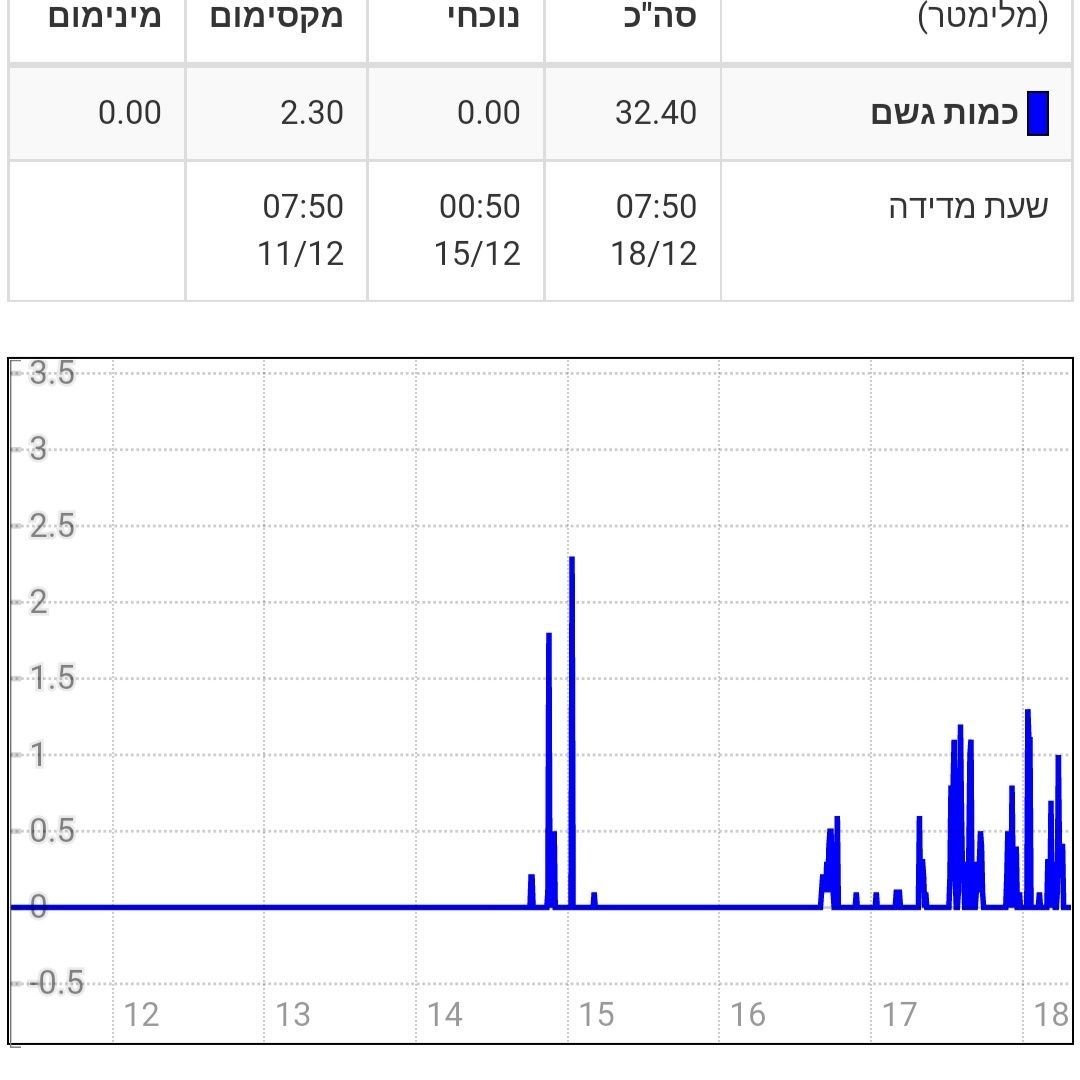Click the 0.00 value under current column
Screen dimensions: 1080x1080
coord(488,113)
